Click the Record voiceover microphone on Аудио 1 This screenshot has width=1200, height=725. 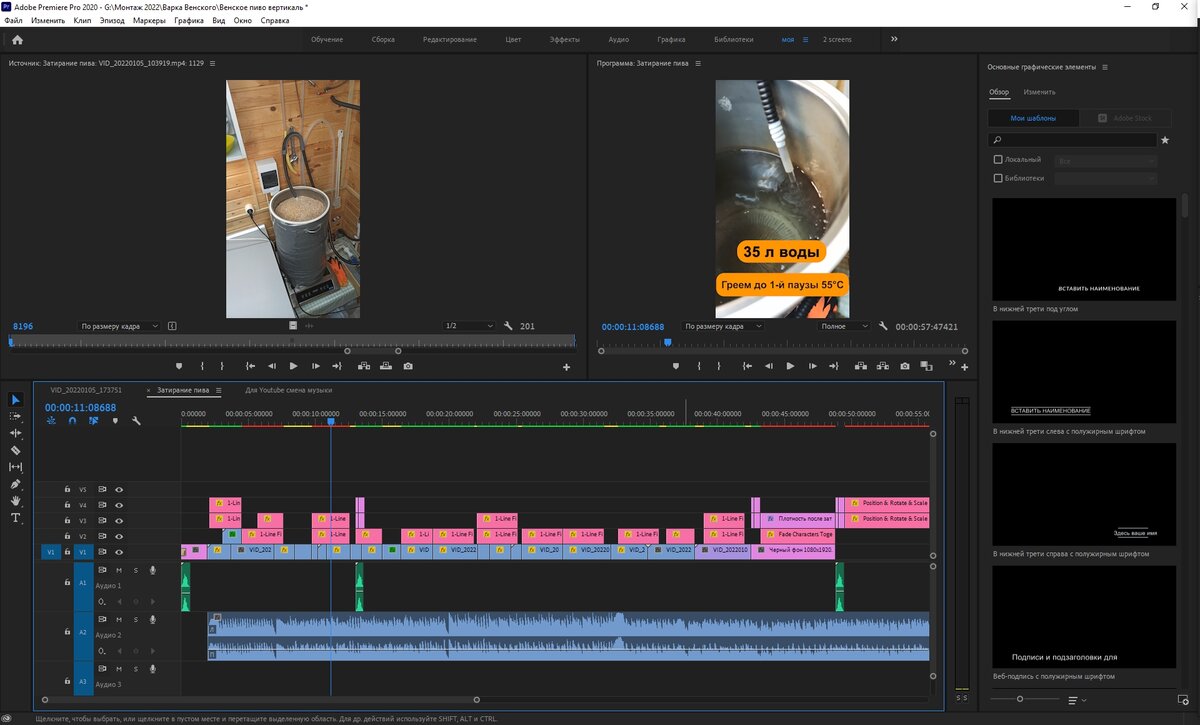point(152,570)
